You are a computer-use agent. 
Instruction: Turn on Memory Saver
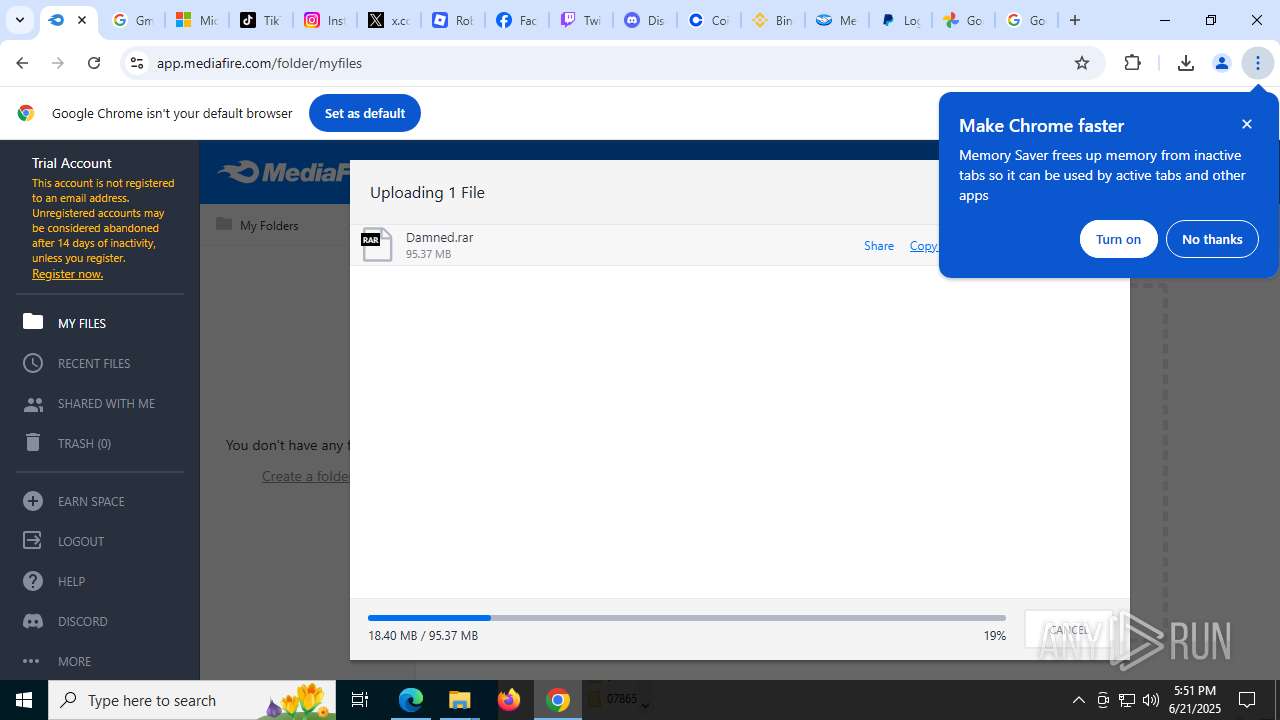1118,239
